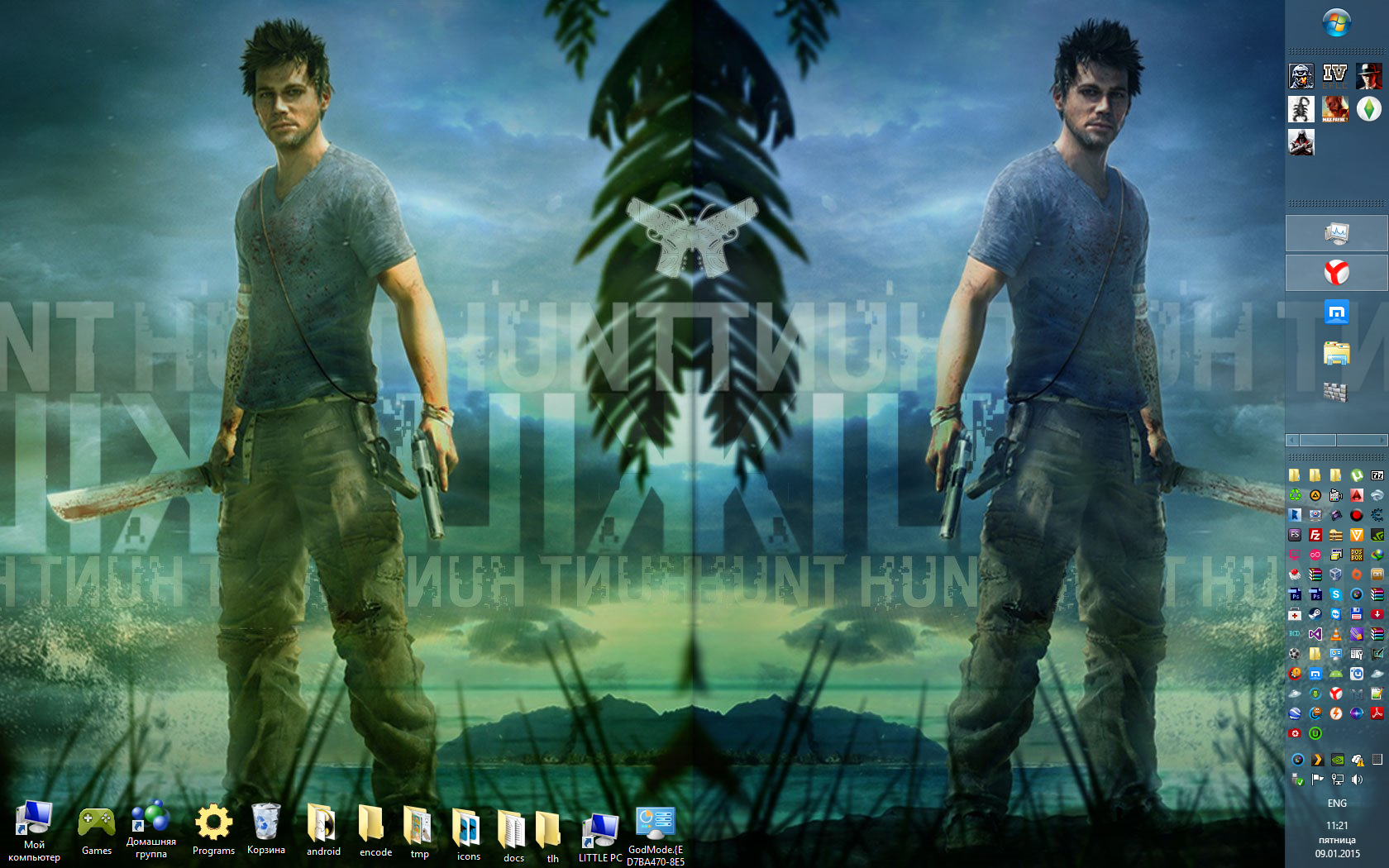
Task: Open the NVIDIA system tray icon
Action: [x=1338, y=759]
